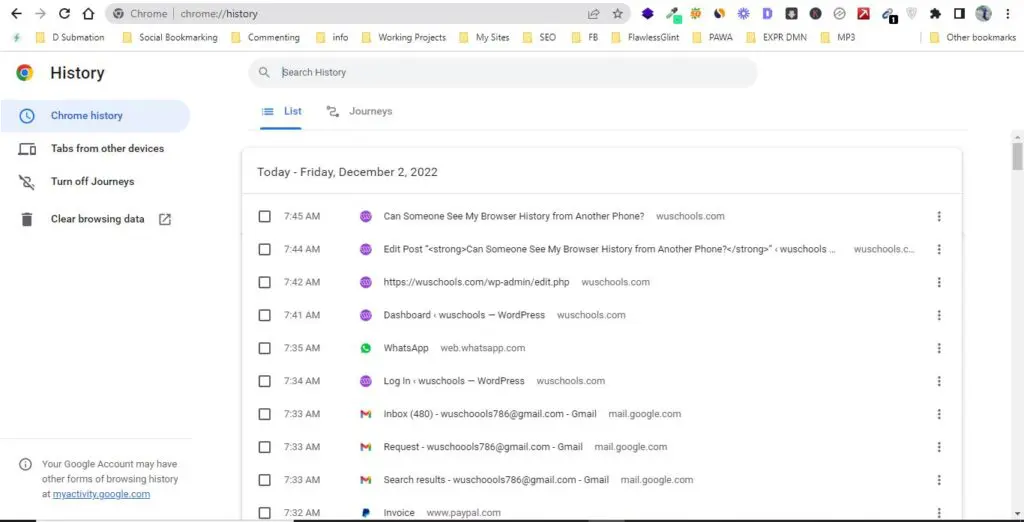Image resolution: width=1024 pixels, height=522 pixels.
Task: Open Clear browsing data
Action: click(95, 220)
